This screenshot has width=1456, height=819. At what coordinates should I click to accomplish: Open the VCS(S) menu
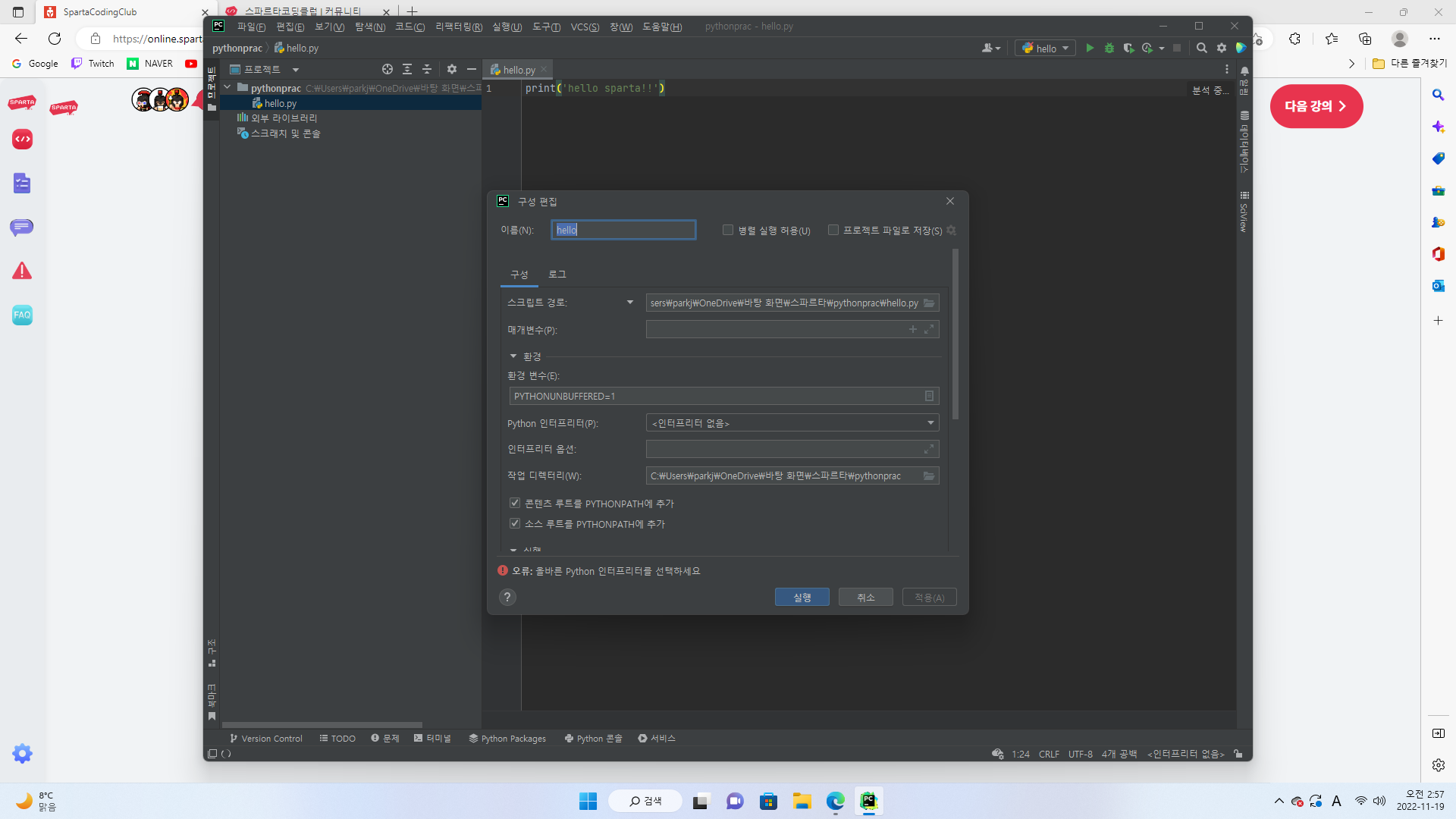(x=585, y=27)
